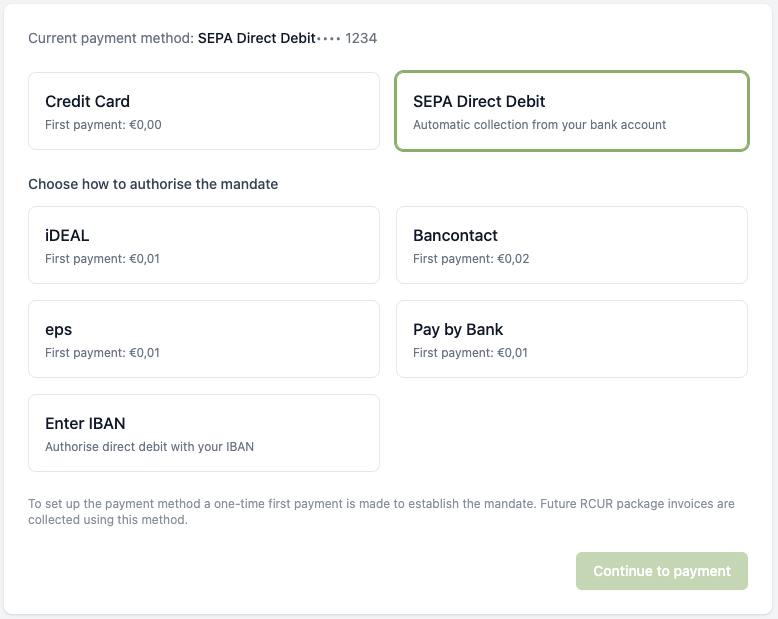778x619 pixels.
Task: Click Bancontact's 'First payment: €0,02' text
Action: [471, 258]
